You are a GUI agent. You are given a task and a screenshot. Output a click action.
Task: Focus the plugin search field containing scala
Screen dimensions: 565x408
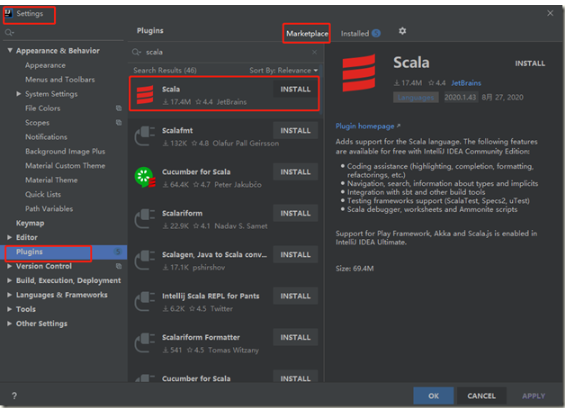tap(225, 52)
